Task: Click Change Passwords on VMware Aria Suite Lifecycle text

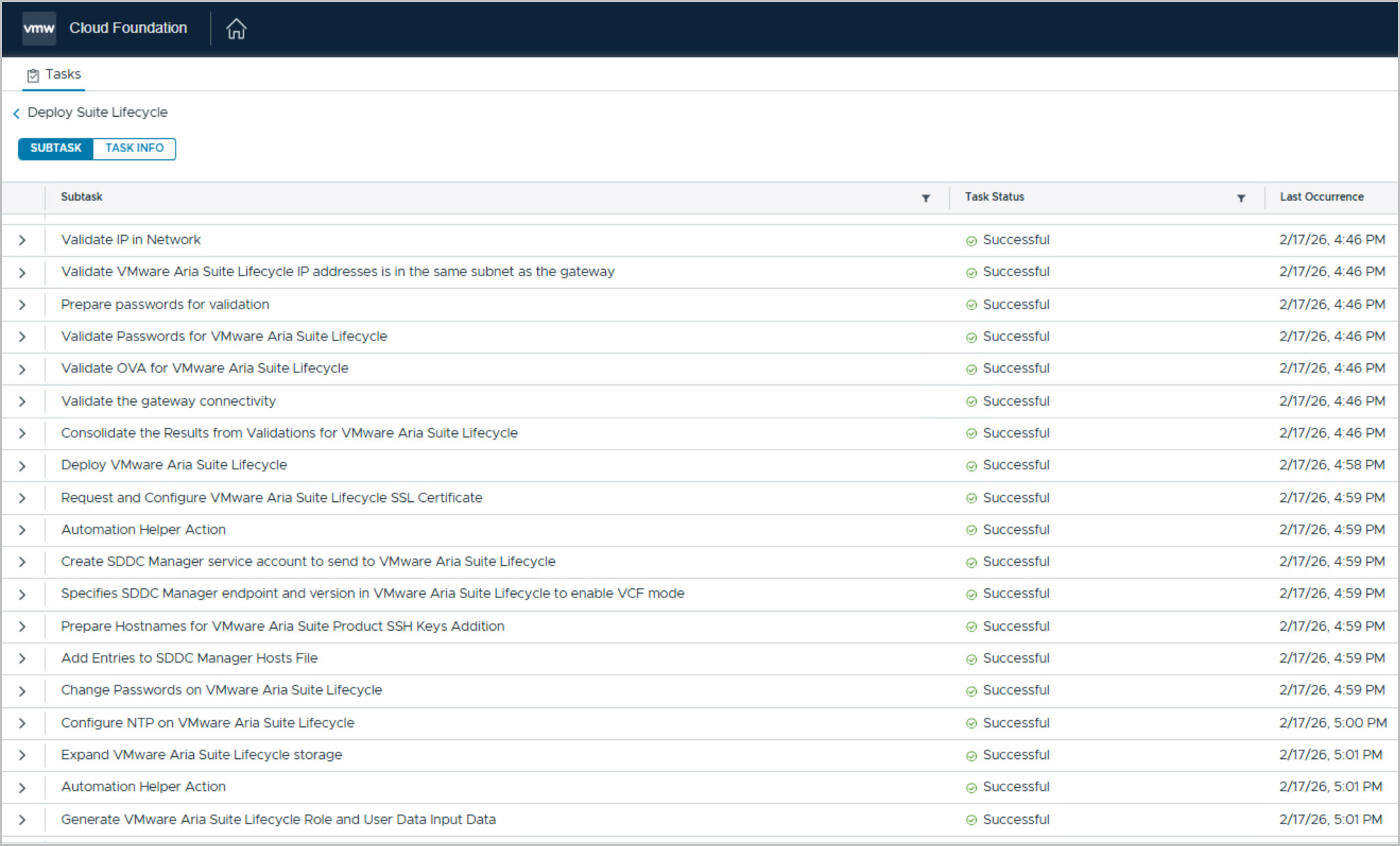Action: click(221, 690)
